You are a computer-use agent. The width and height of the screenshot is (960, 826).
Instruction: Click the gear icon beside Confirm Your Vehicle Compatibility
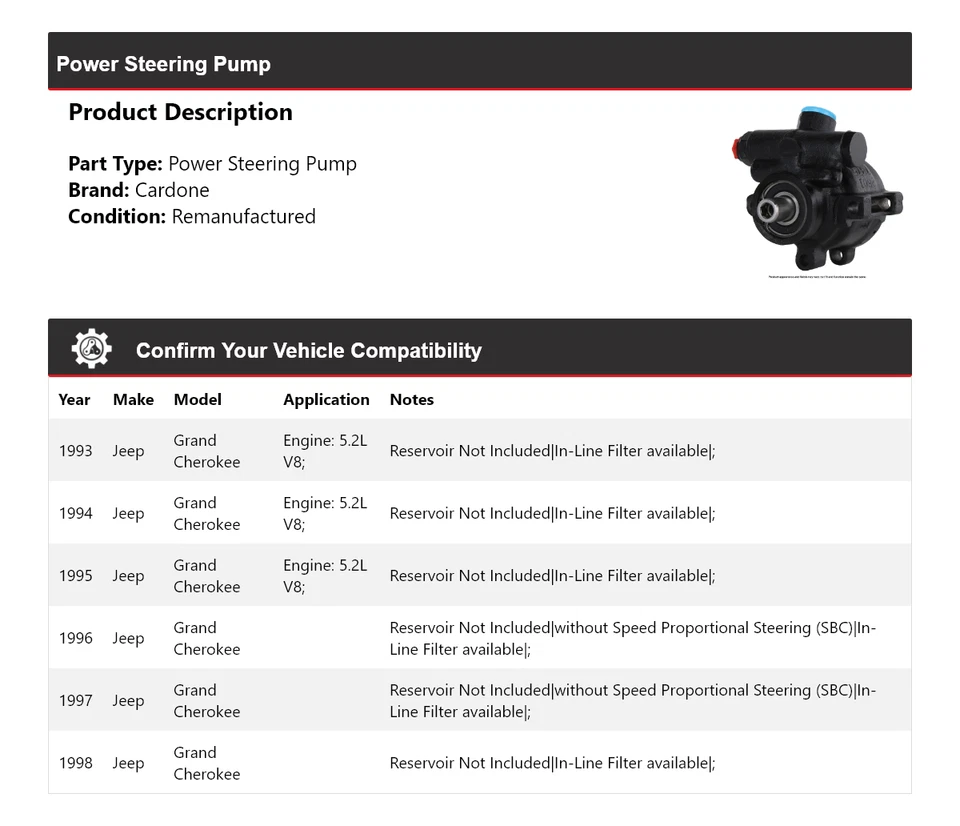click(91, 349)
